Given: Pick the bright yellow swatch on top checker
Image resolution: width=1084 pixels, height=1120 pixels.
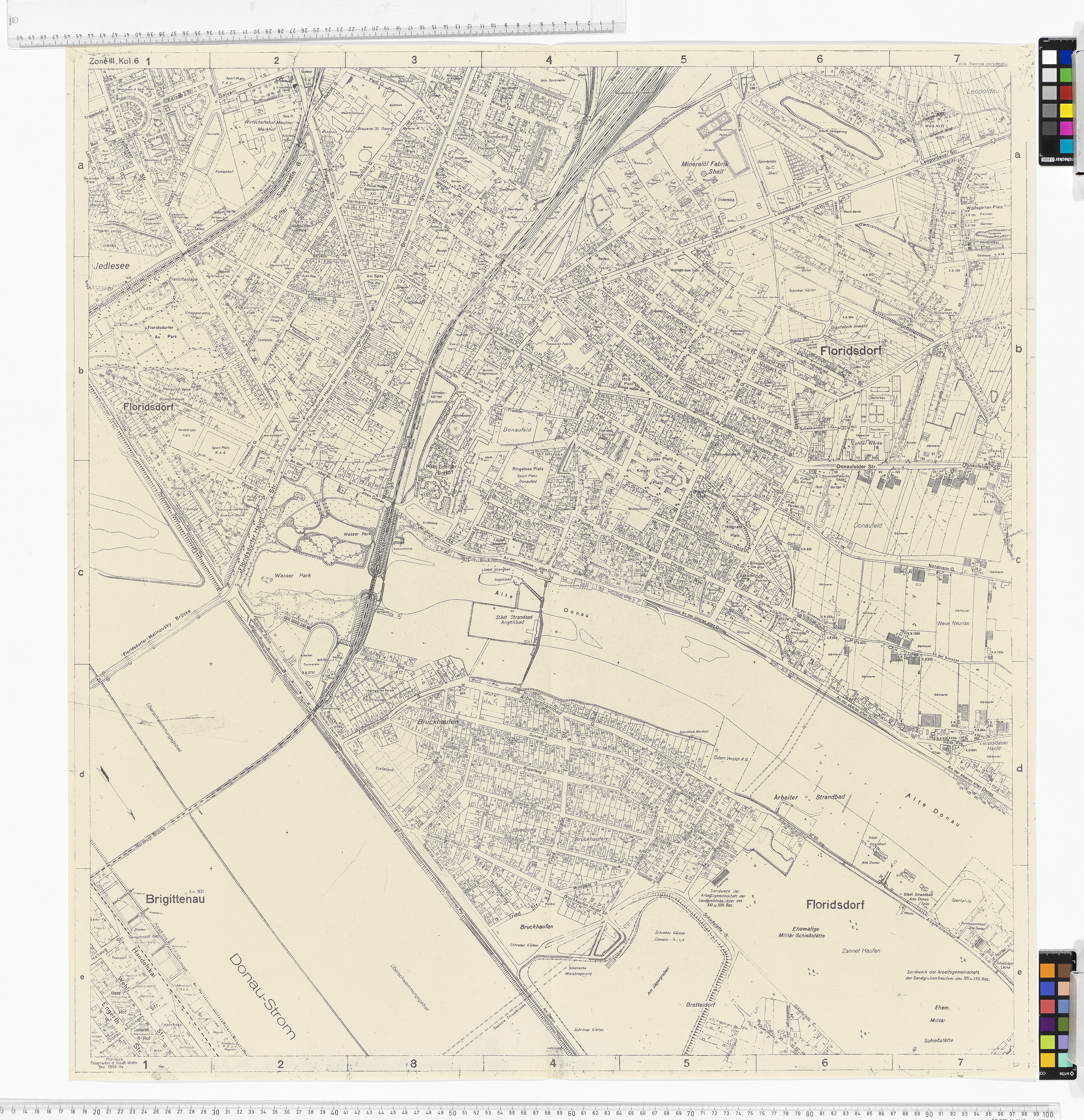Looking at the screenshot, I should pyautogui.click(x=1066, y=110).
